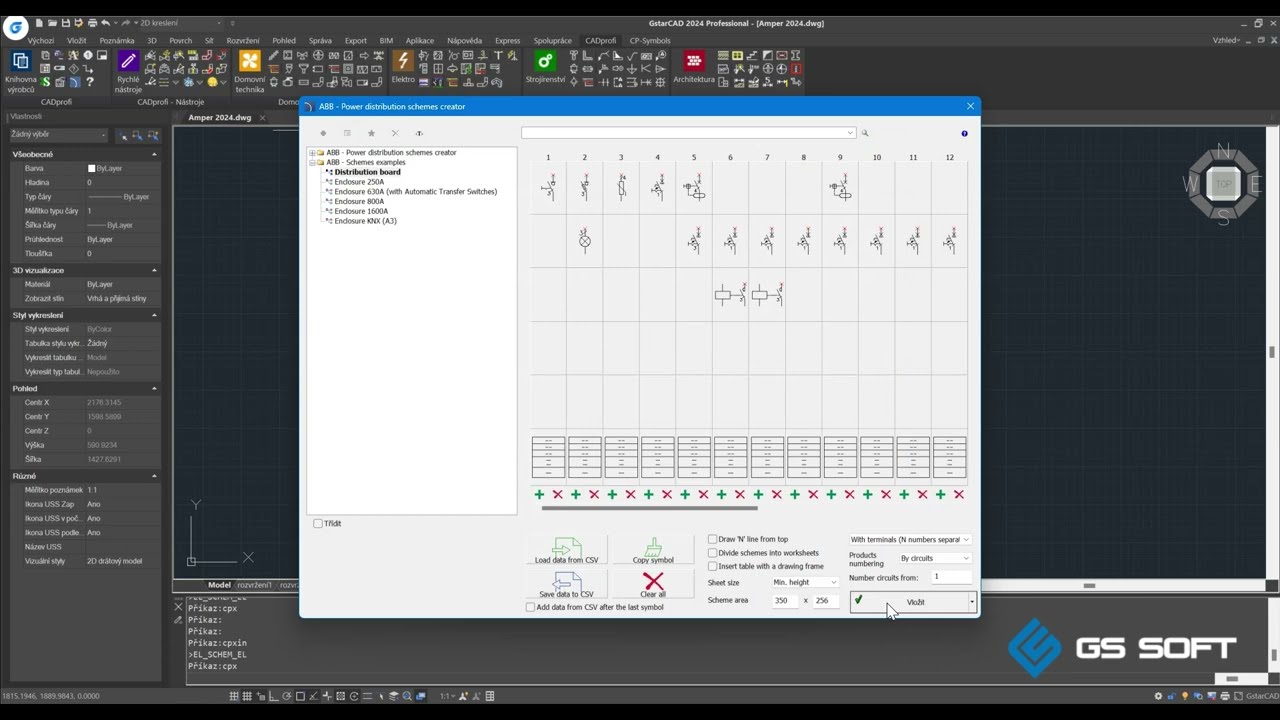Viewport: 1280px width, 720px height.
Task: Click the Clear all button
Action: 653,584
